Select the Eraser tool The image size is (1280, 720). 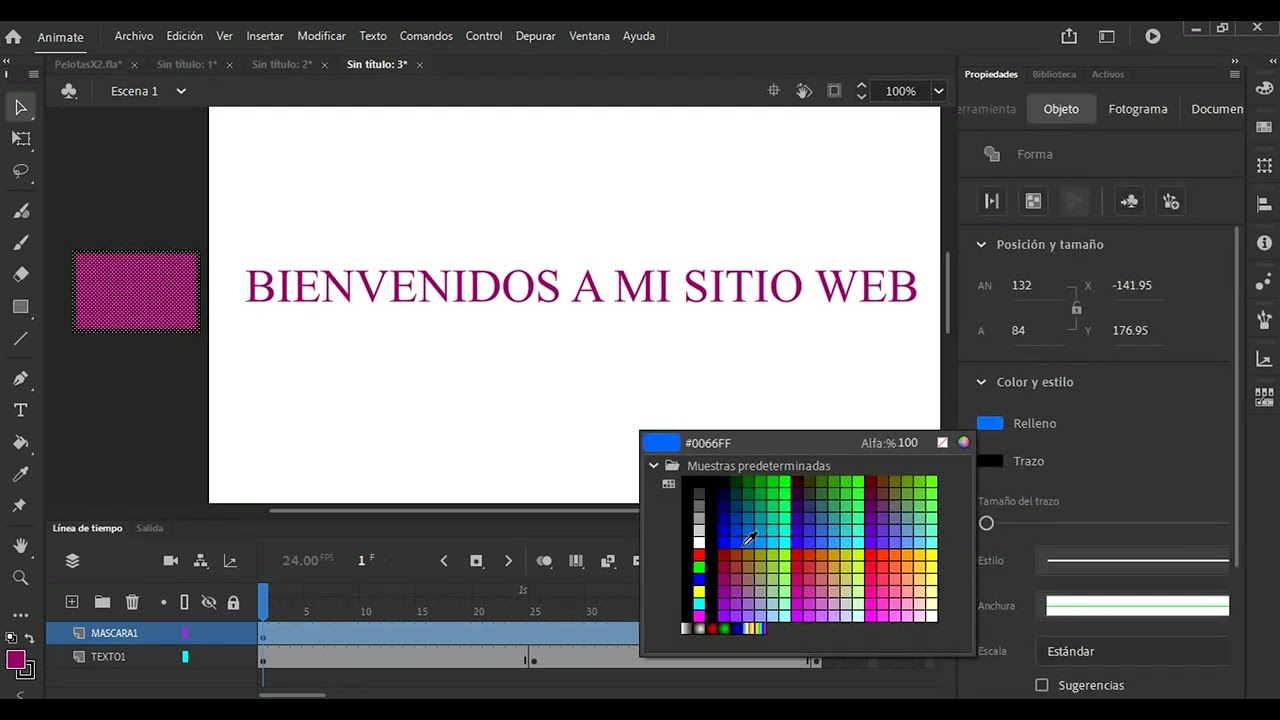tap(20, 274)
